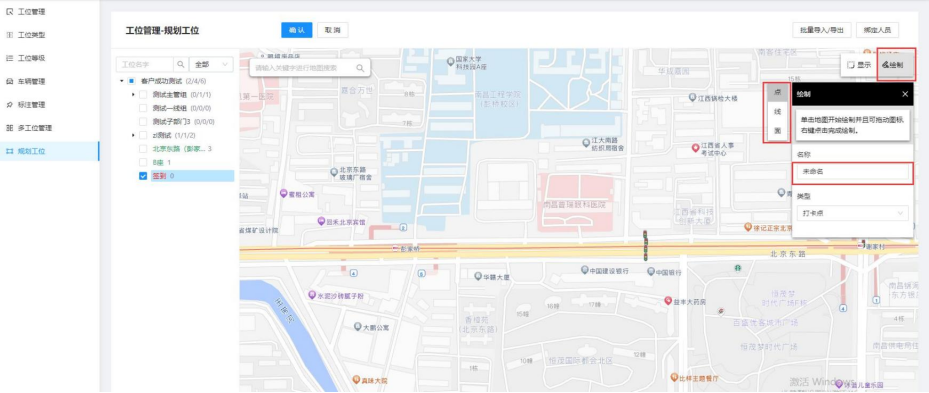Viewport: 929px width, 393px height.
Task: Collapse the 客户成功测试 root node
Action: (121, 81)
